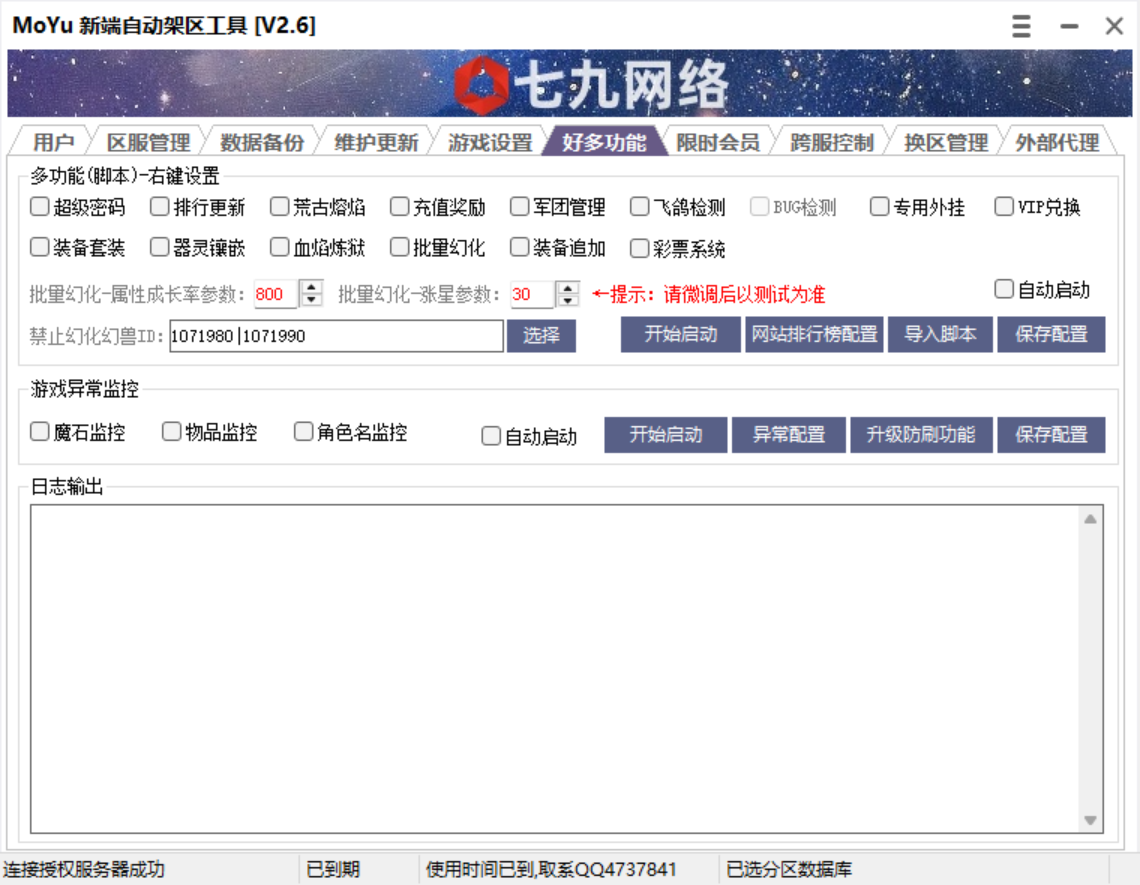Switch to the 游戏设置 tab
This screenshot has height=885, width=1140.
coord(491,143)
